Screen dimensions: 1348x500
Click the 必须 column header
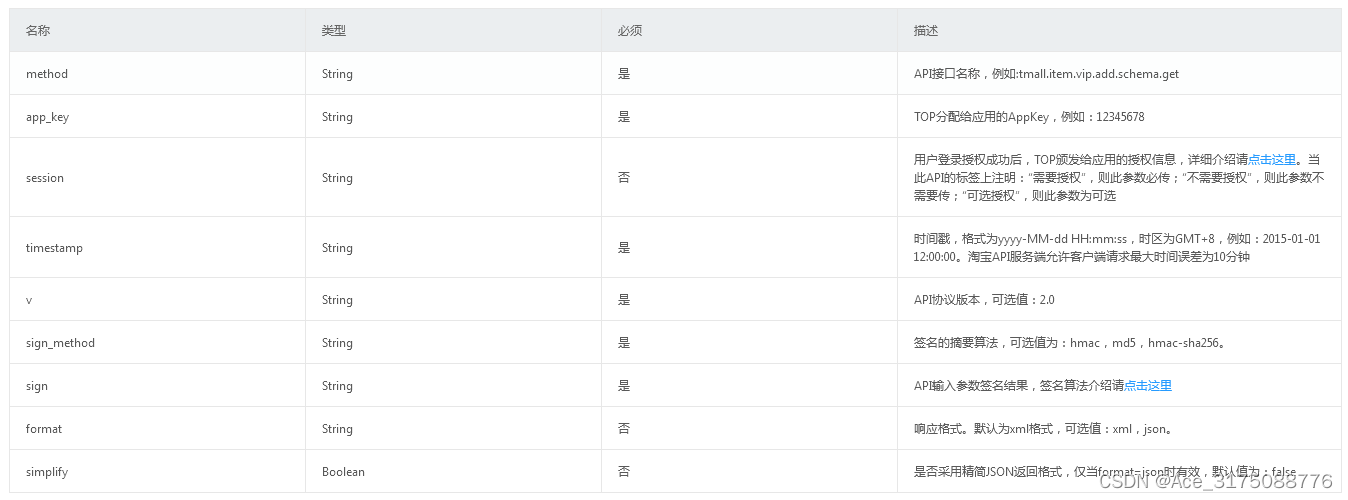(x=630, y=31)
